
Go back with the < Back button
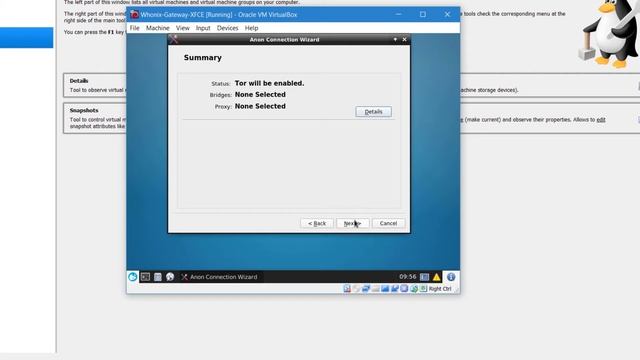coord(317,223)
